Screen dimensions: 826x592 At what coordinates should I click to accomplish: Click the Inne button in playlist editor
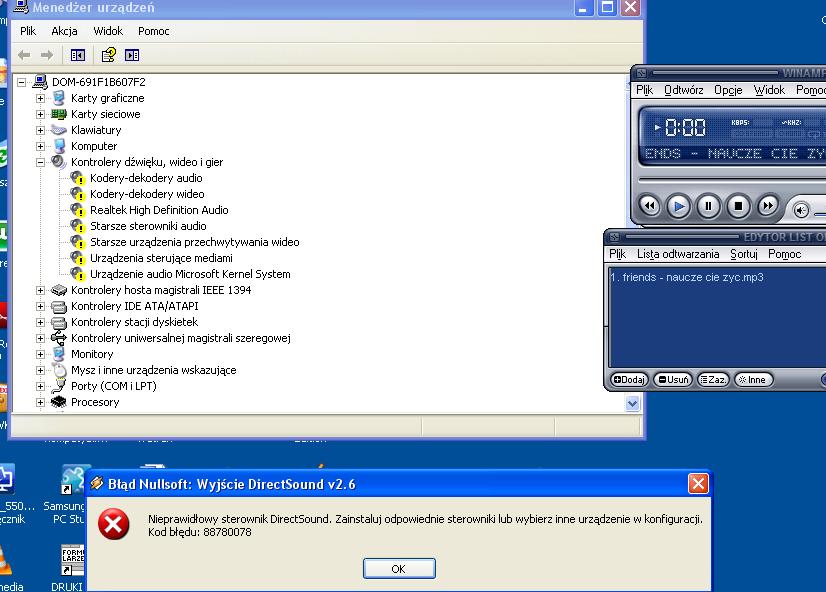click(753, 380)
